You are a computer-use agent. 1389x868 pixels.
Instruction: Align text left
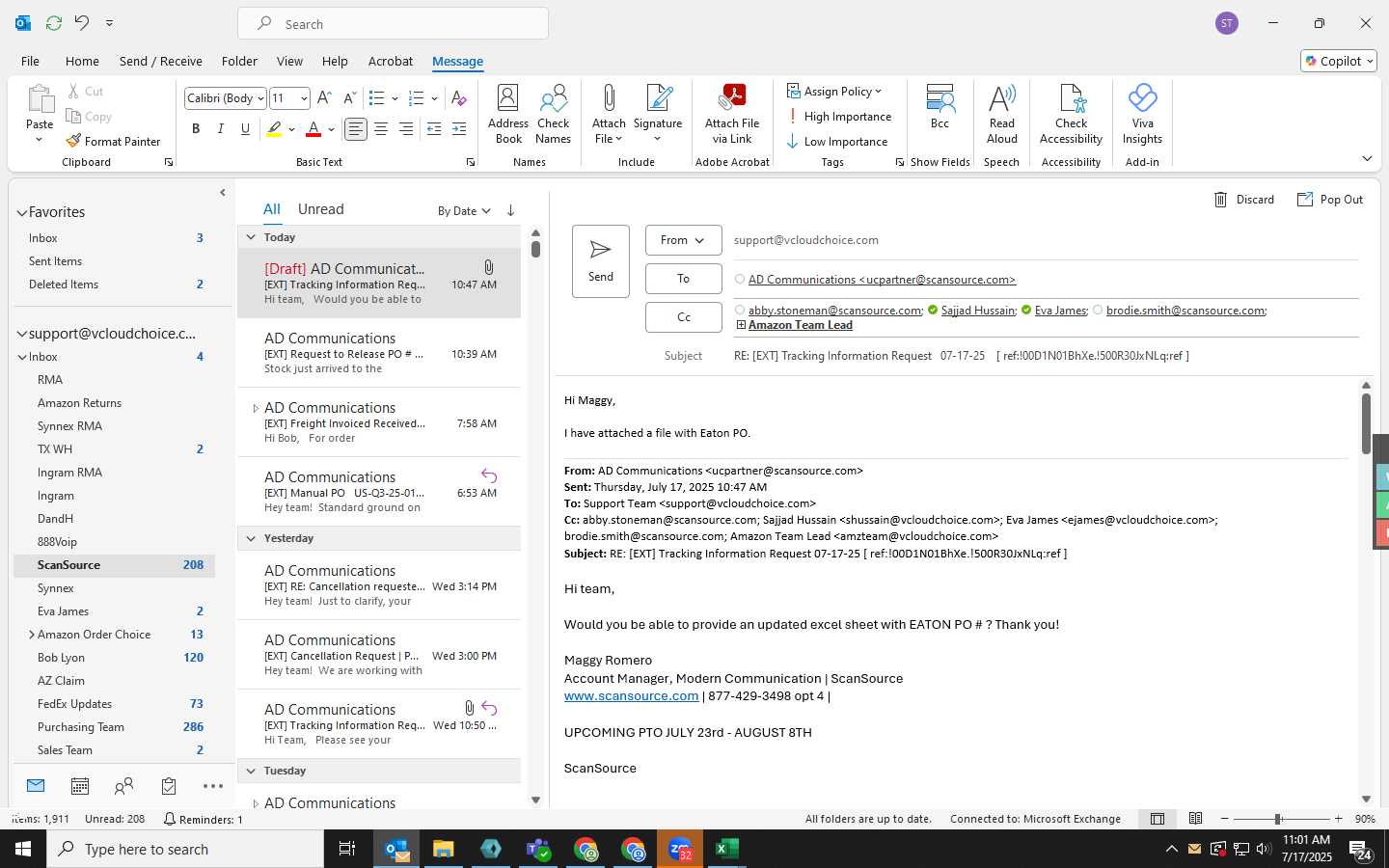(x=356, y=128)
